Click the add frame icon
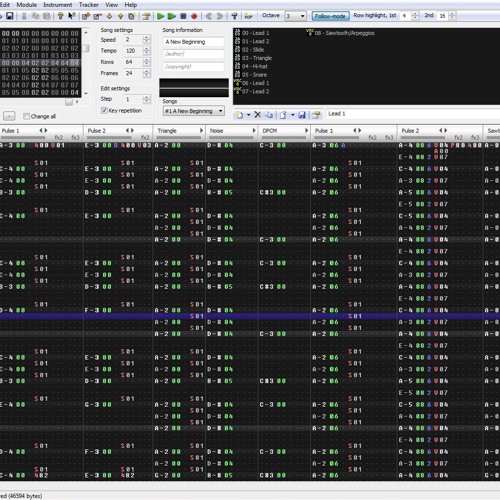This screenshot has width=500, height=500. coord(86,16)
